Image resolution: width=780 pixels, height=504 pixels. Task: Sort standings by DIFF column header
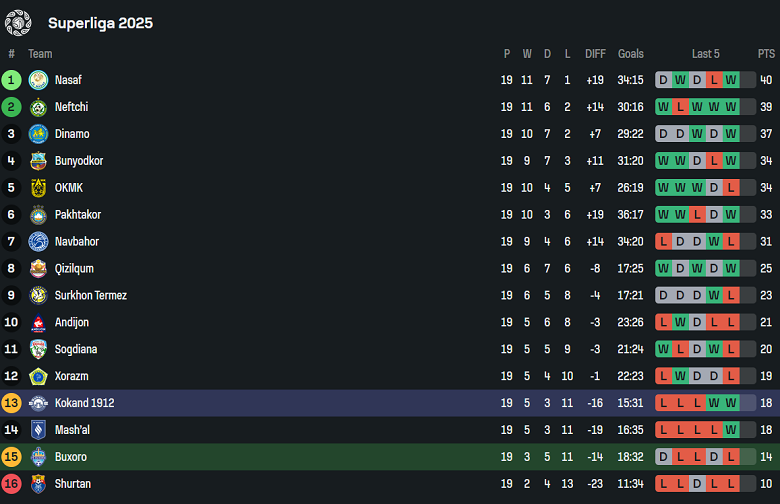(595, 54)
